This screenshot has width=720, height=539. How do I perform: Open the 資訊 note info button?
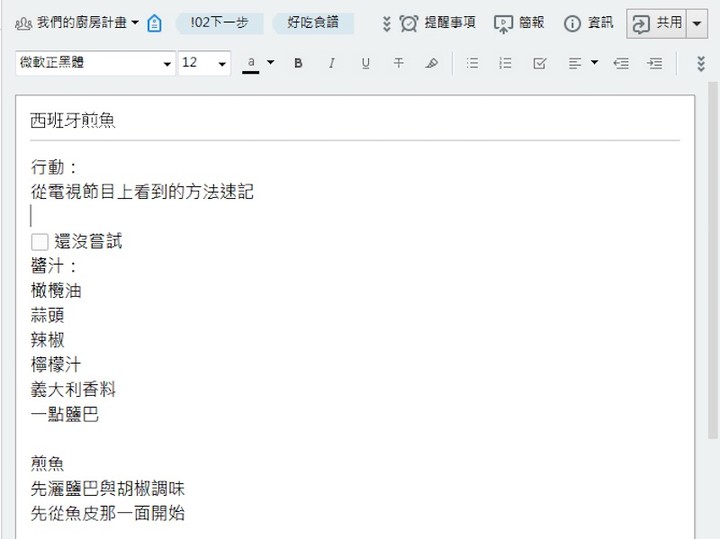589,23
